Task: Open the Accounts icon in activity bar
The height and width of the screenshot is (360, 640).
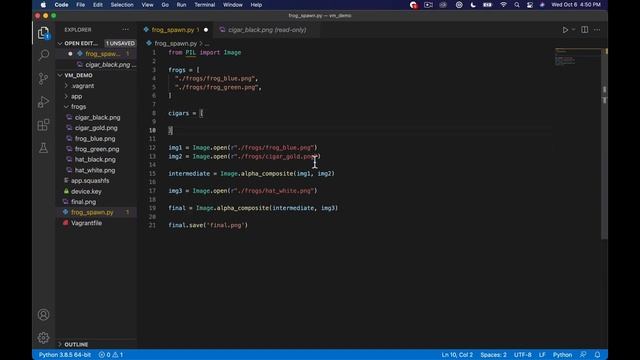Action: point(43,315)
